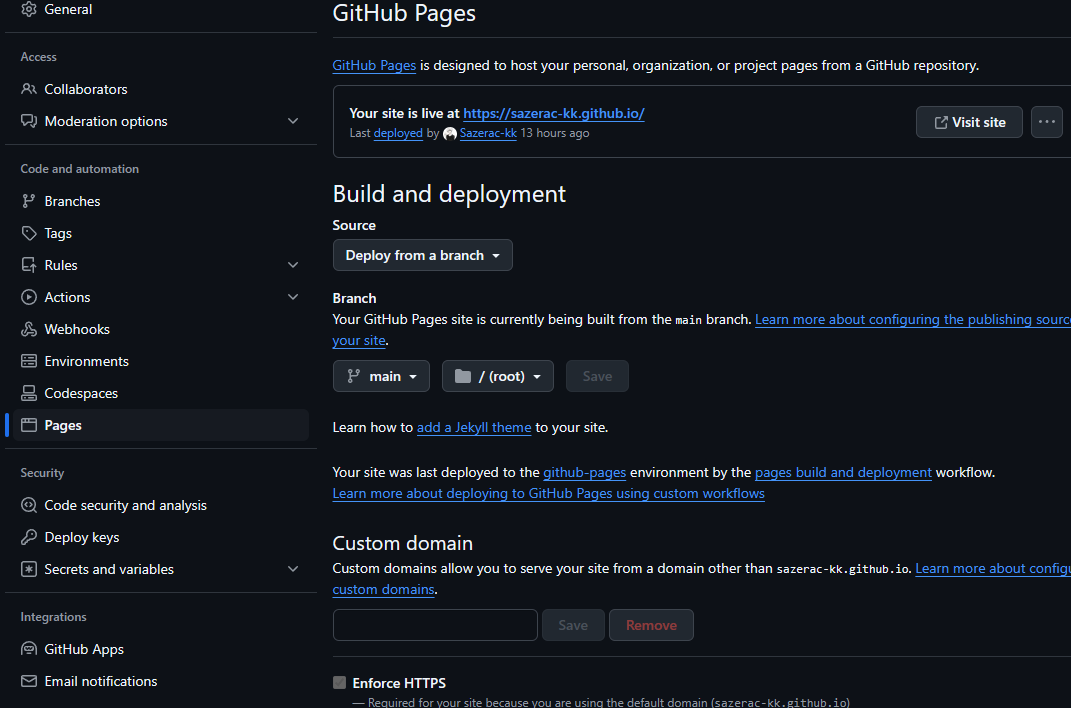1071x708 pixels.
Task: Expand the Moderation options chevron
Action: click(x=293, y=121)
